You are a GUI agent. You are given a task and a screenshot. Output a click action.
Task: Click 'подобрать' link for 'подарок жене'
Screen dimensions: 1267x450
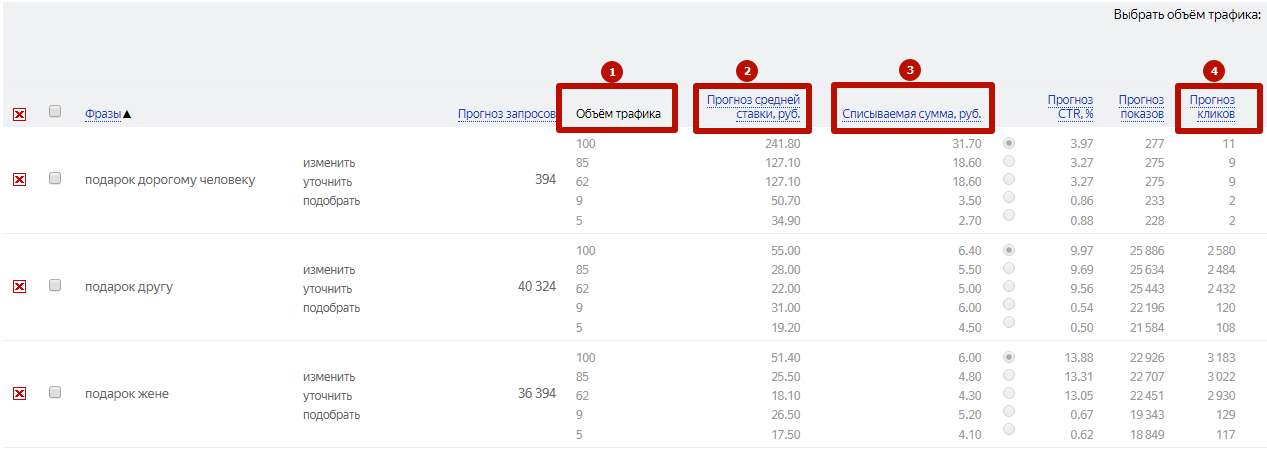(332, 415)
